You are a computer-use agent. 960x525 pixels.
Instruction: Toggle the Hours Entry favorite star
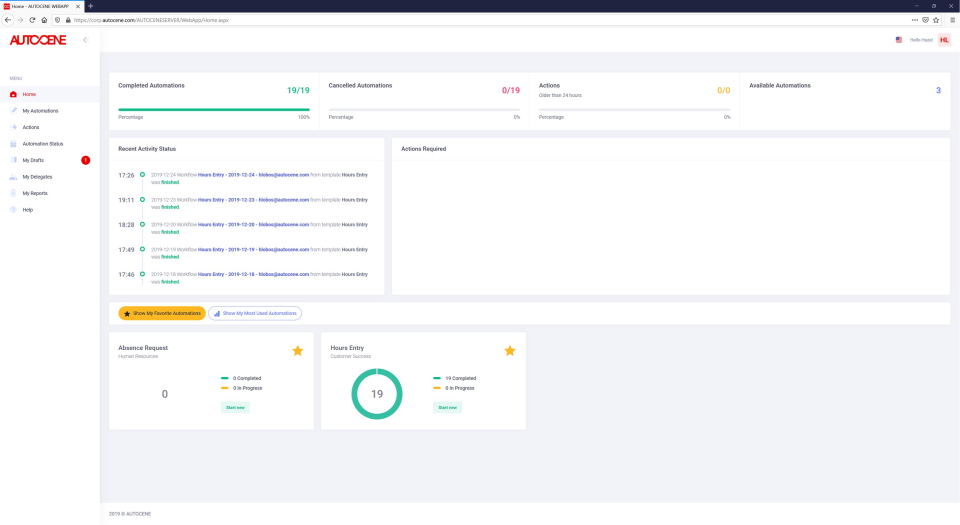[x=510, y=351]
